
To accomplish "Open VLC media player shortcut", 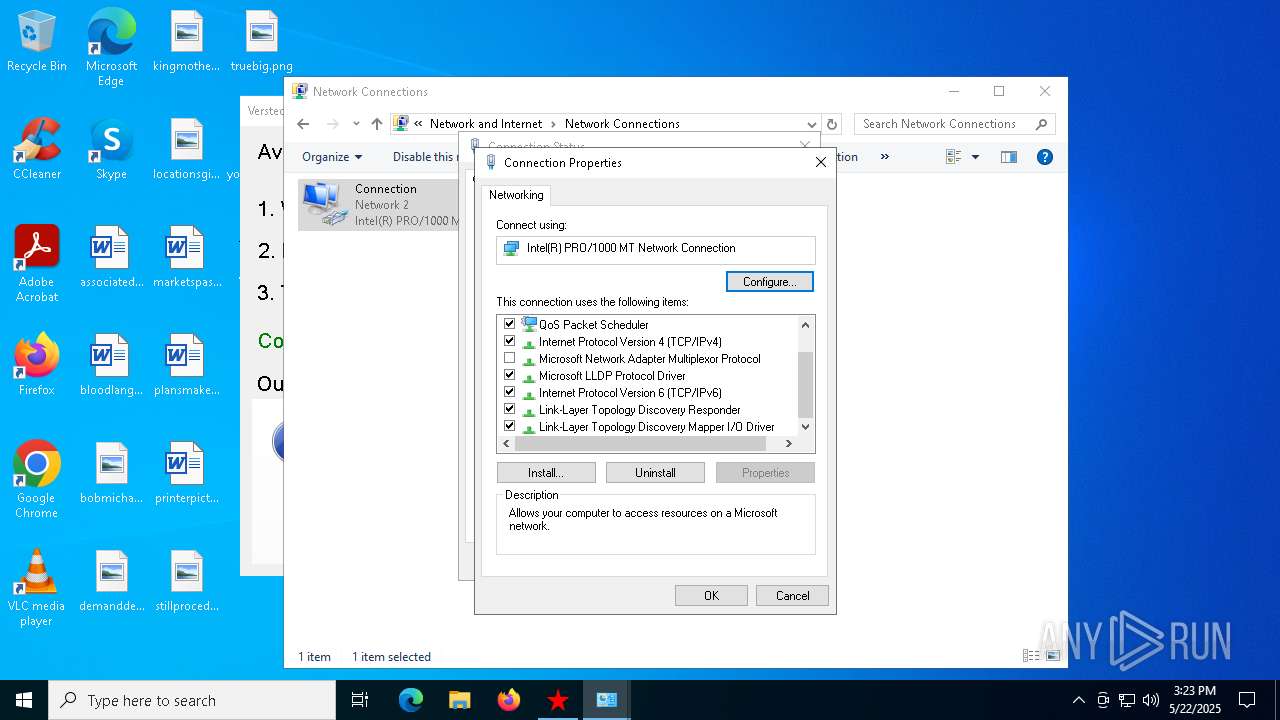I will [37, 588].
